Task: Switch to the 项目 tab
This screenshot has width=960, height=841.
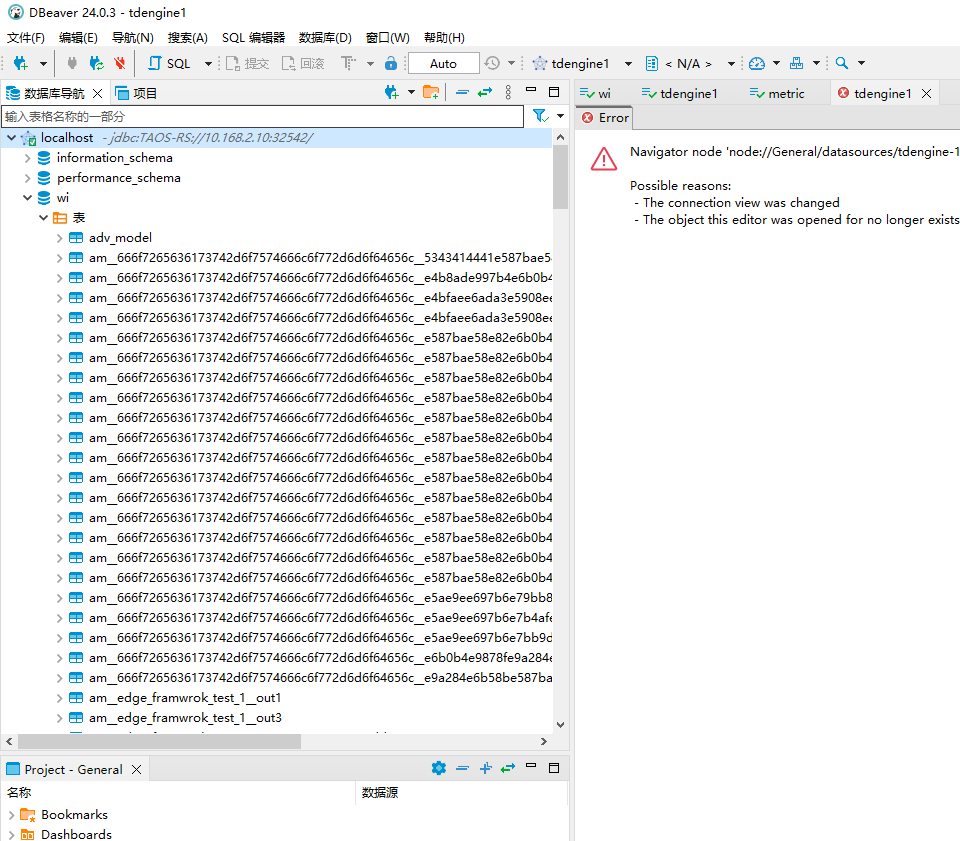Action: (x=137, y=93)
